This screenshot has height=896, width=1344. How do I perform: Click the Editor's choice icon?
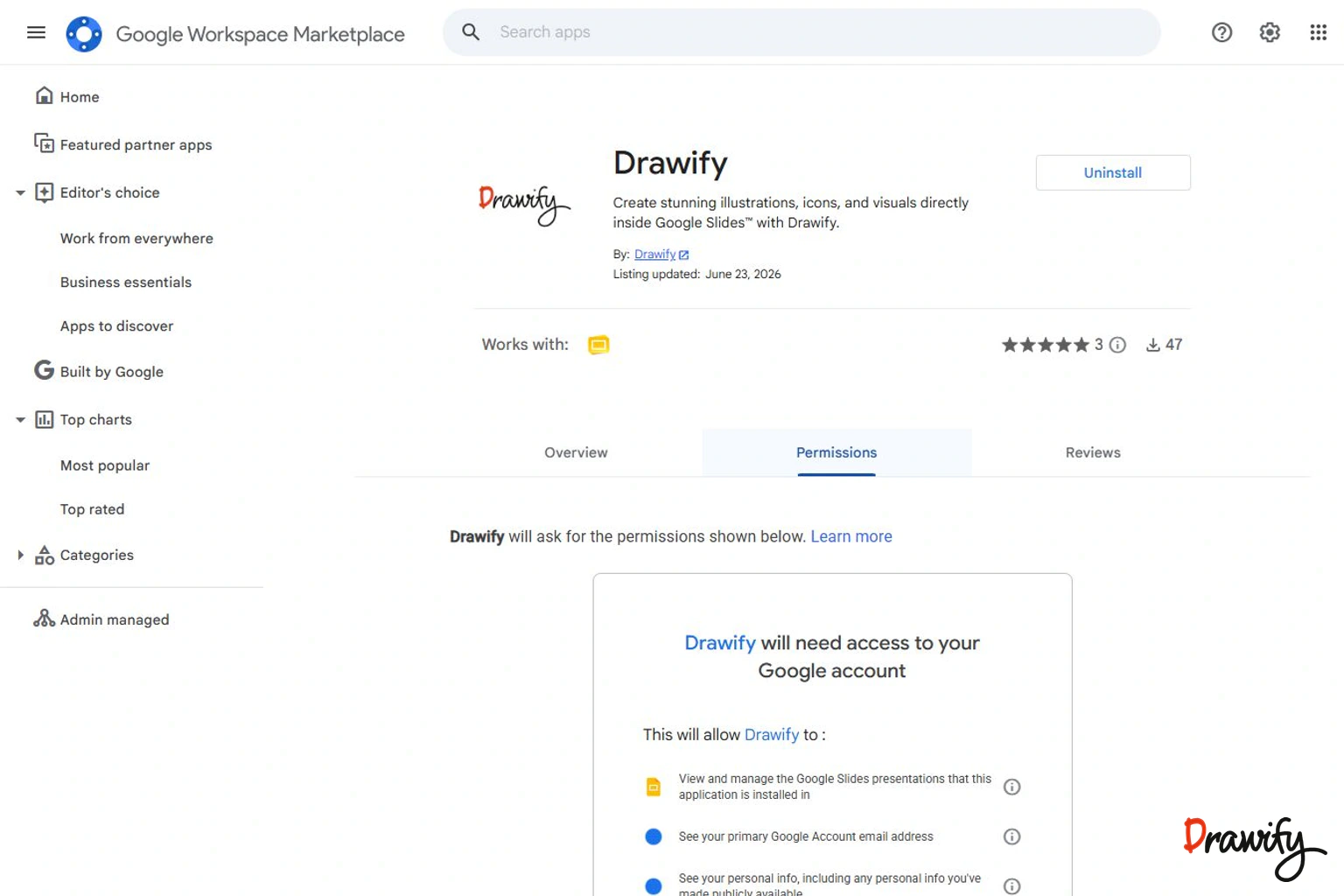point(44,192)
